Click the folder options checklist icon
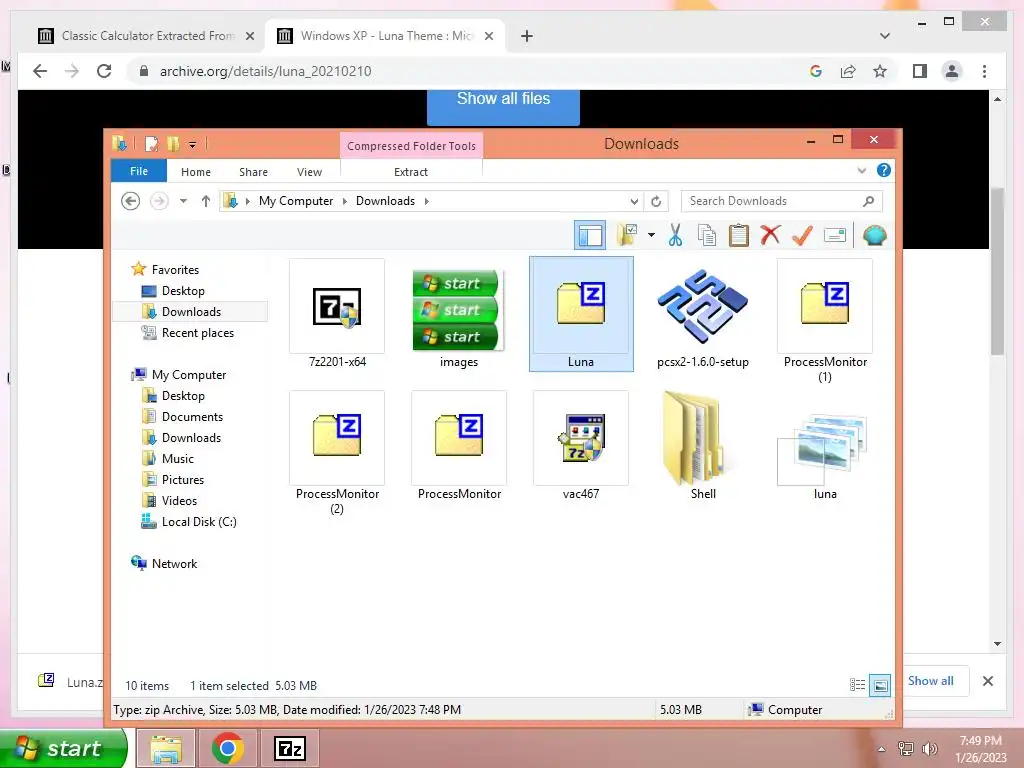 [x=626, y=235]
